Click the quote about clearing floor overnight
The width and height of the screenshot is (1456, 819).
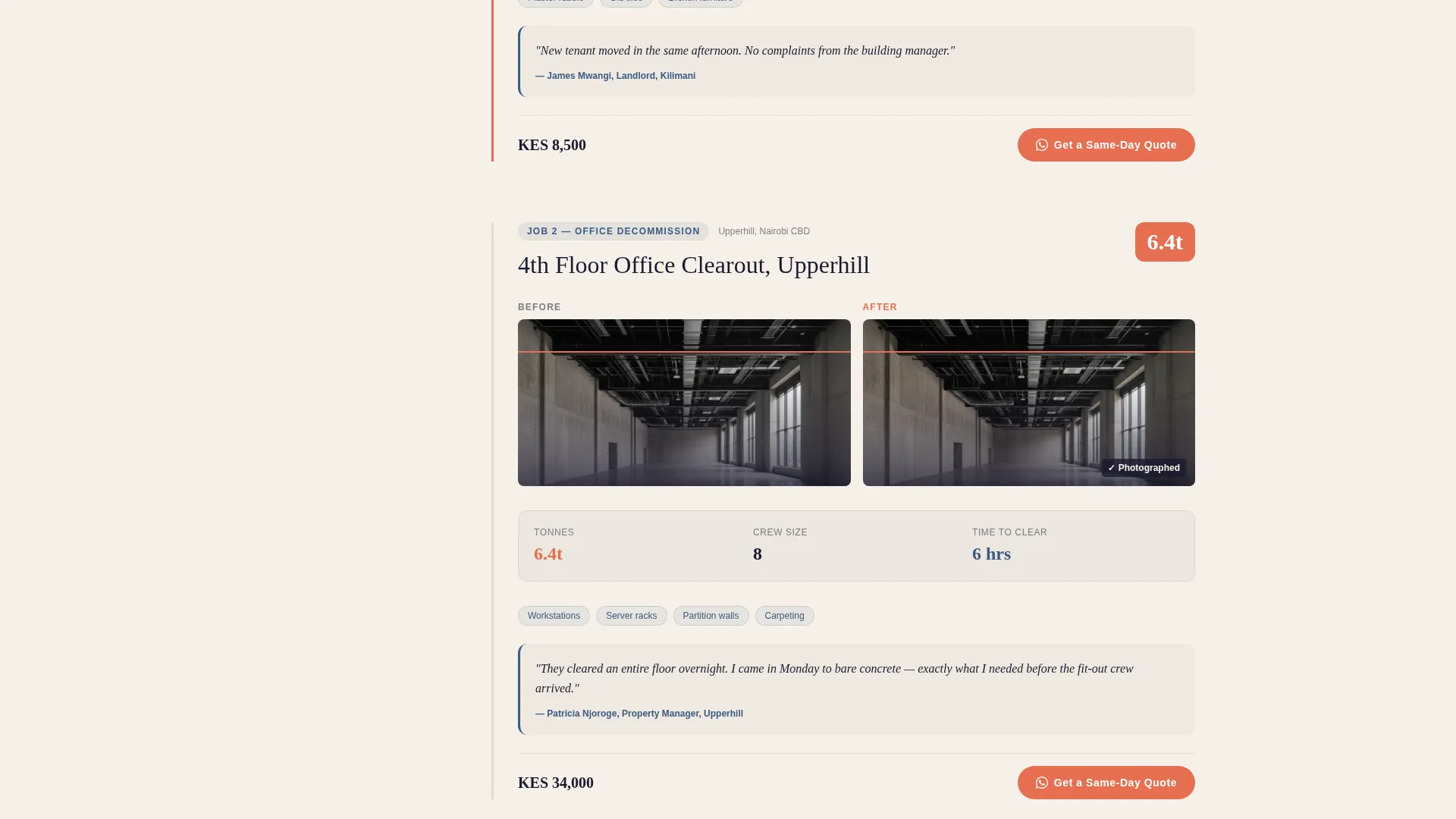tap(834, 679)
